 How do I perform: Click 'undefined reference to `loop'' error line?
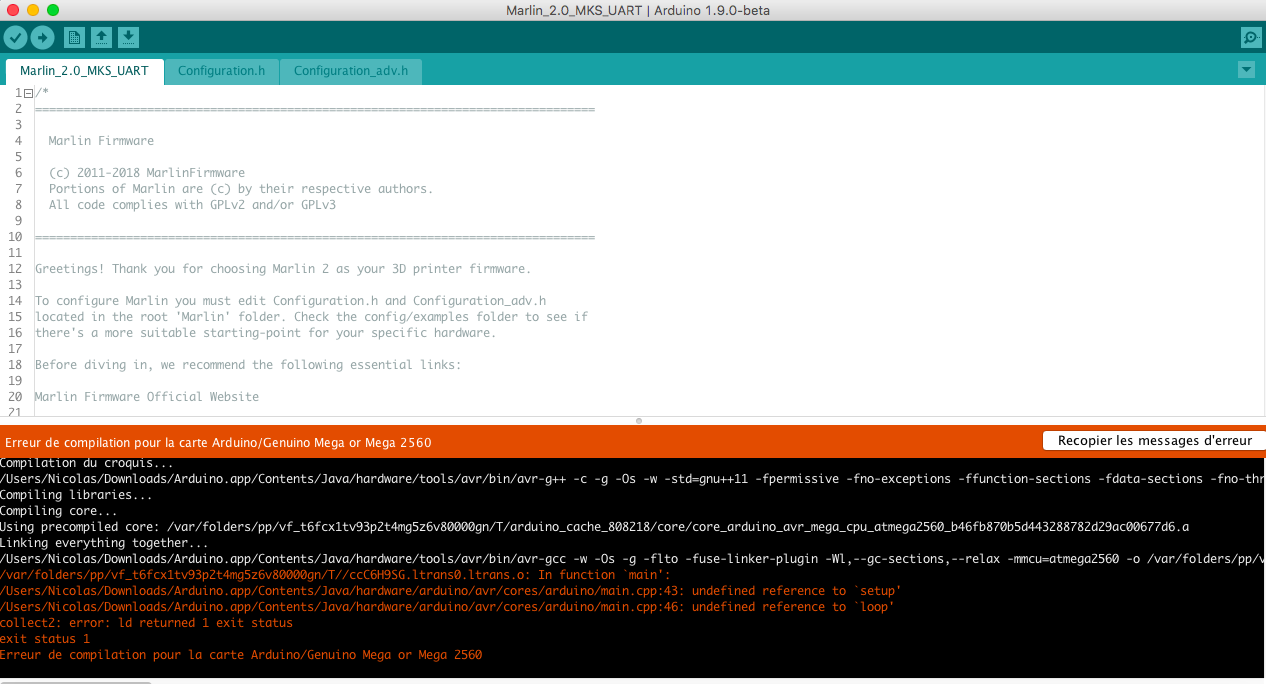pyautogui.click(x=447, y=607)
